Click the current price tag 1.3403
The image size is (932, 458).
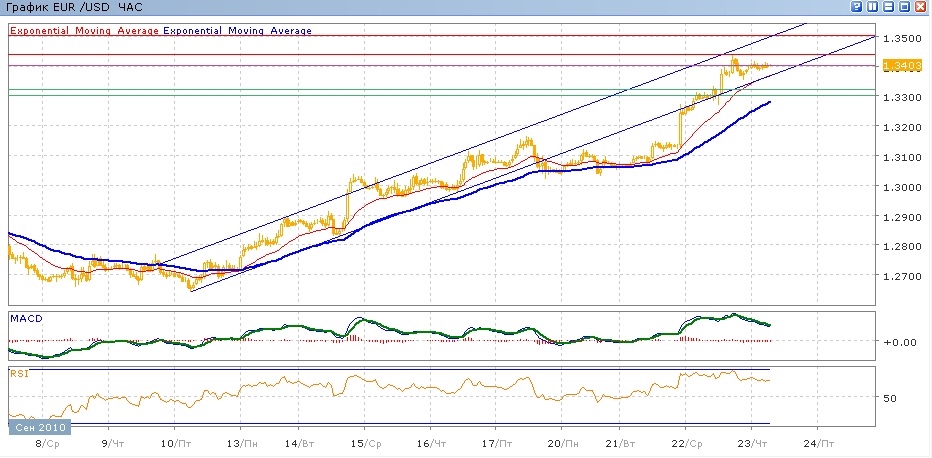click(899, 66)
